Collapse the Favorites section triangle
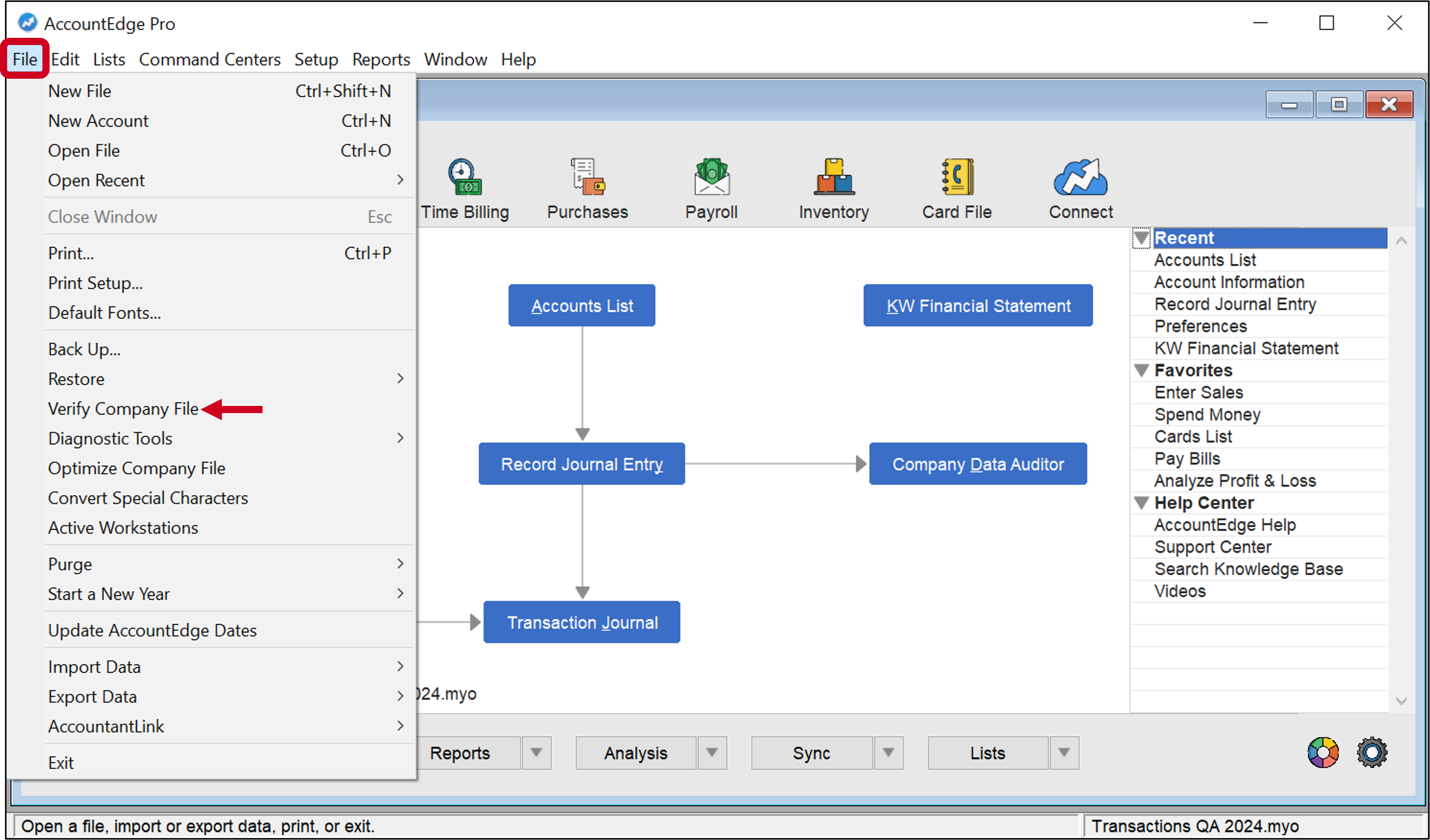 1141,371
